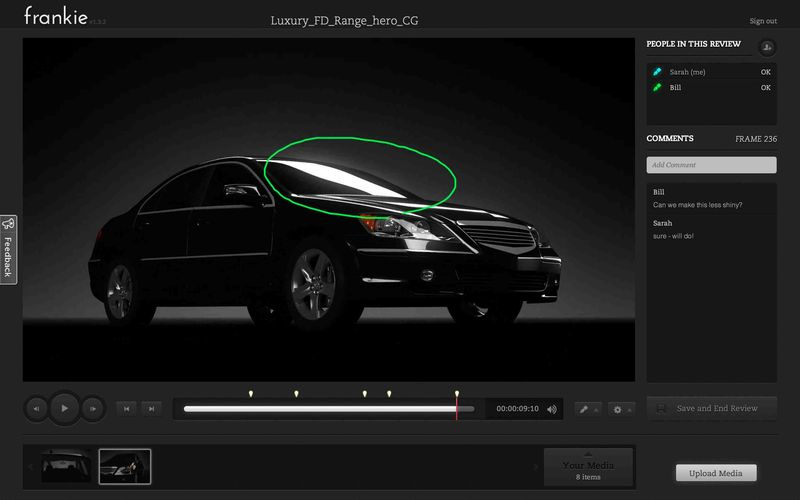Sign out of Frankie
Viewport: 800px width, 500px height.
(x=762, y=21)
